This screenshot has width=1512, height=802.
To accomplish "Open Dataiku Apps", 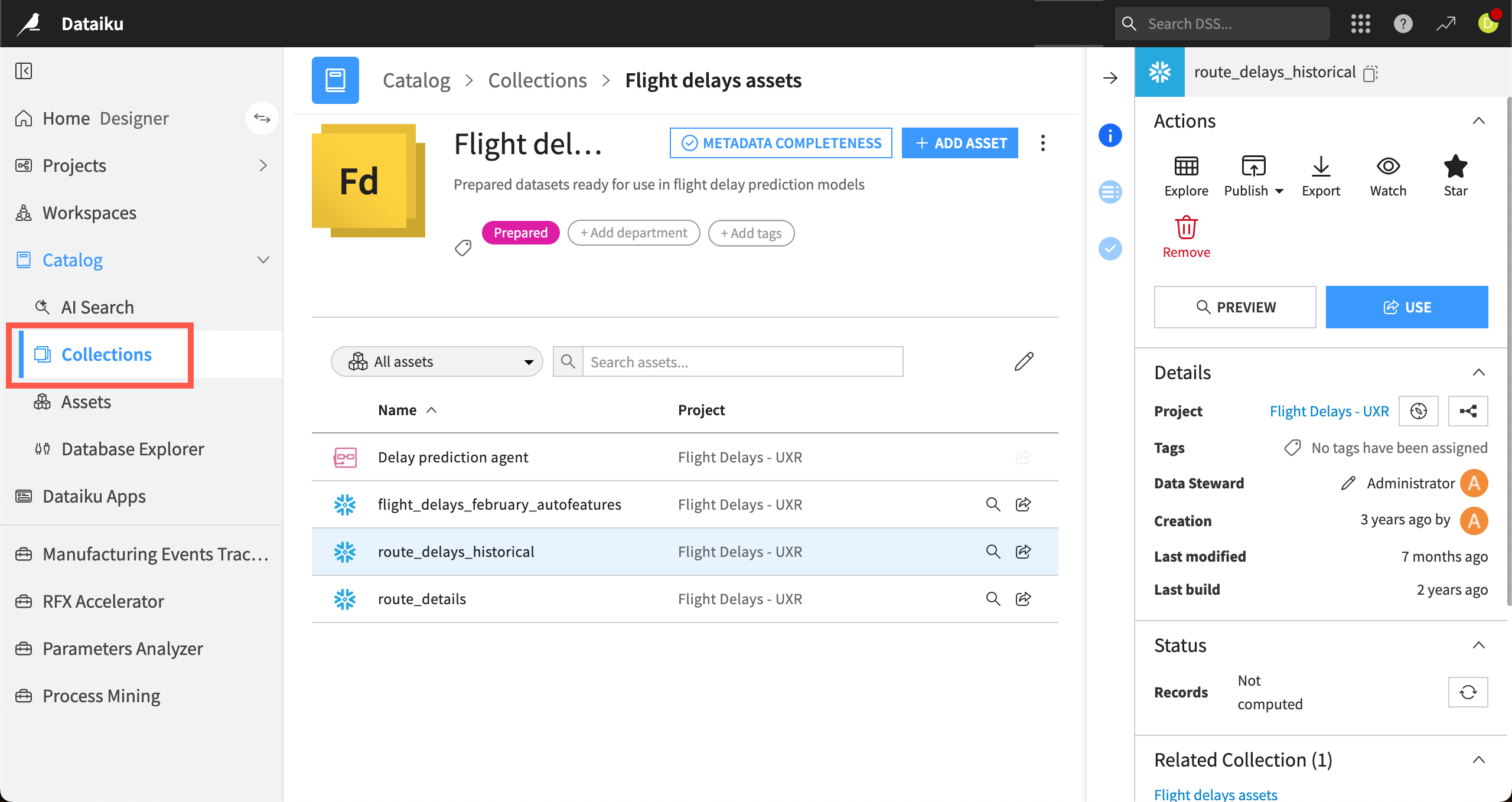I will point(94,496).
